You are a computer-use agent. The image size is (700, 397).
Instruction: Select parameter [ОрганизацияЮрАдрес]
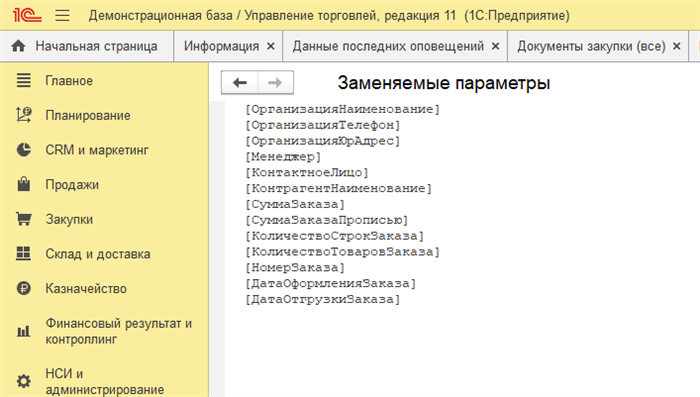pyautogui.click(x=323, y=141)
